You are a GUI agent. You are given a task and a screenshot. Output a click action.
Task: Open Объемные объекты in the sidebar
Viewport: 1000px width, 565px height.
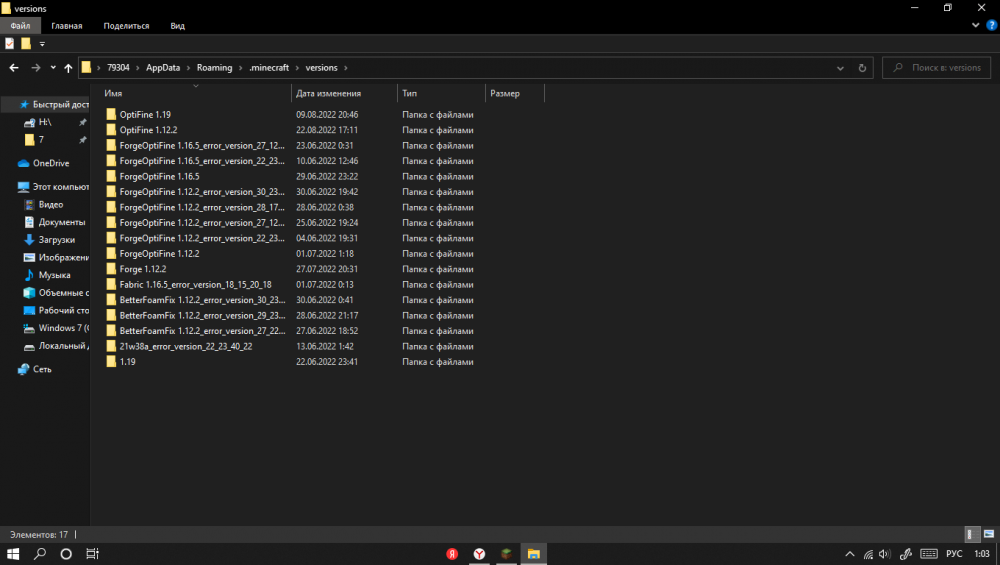tap(56, 293)
